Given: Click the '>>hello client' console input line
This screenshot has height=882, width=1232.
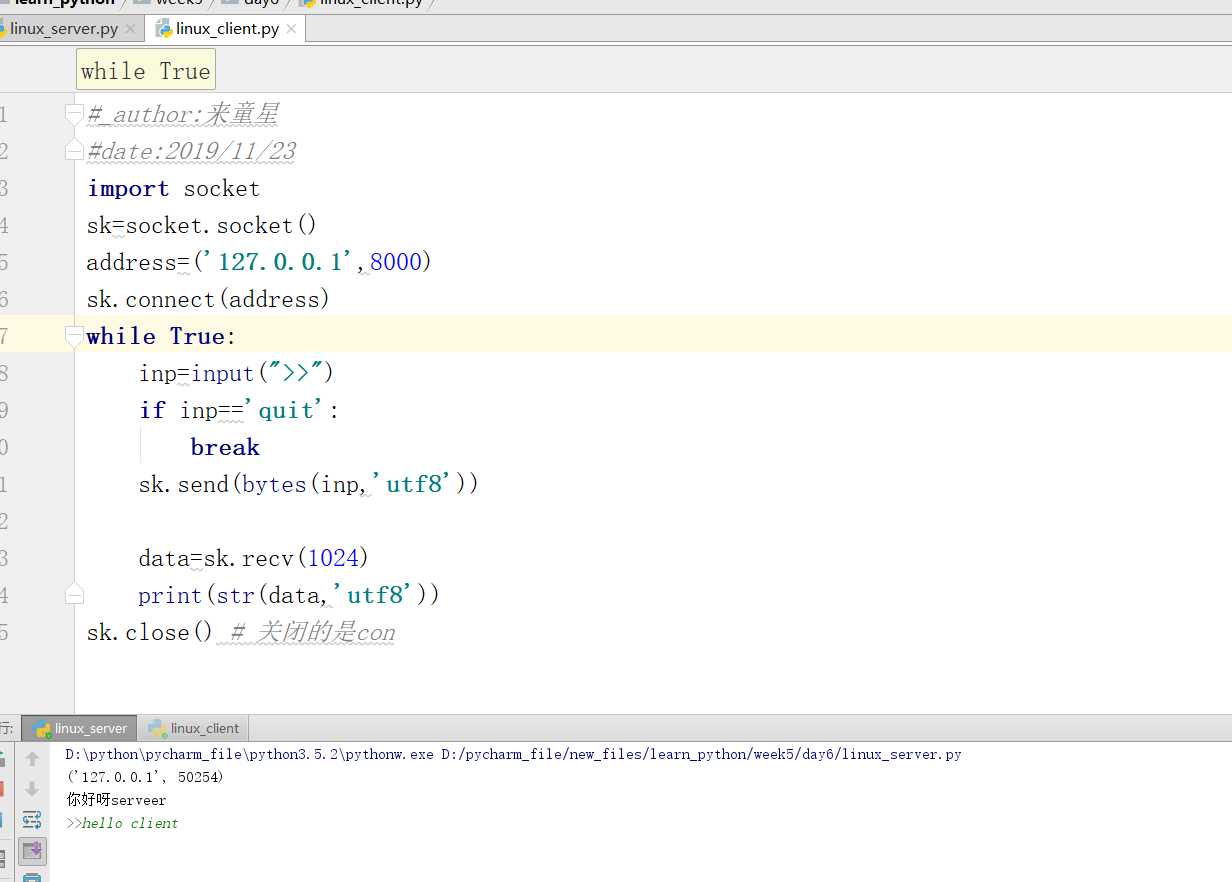Looking at the screenshot, I should (x=122, y=823).
